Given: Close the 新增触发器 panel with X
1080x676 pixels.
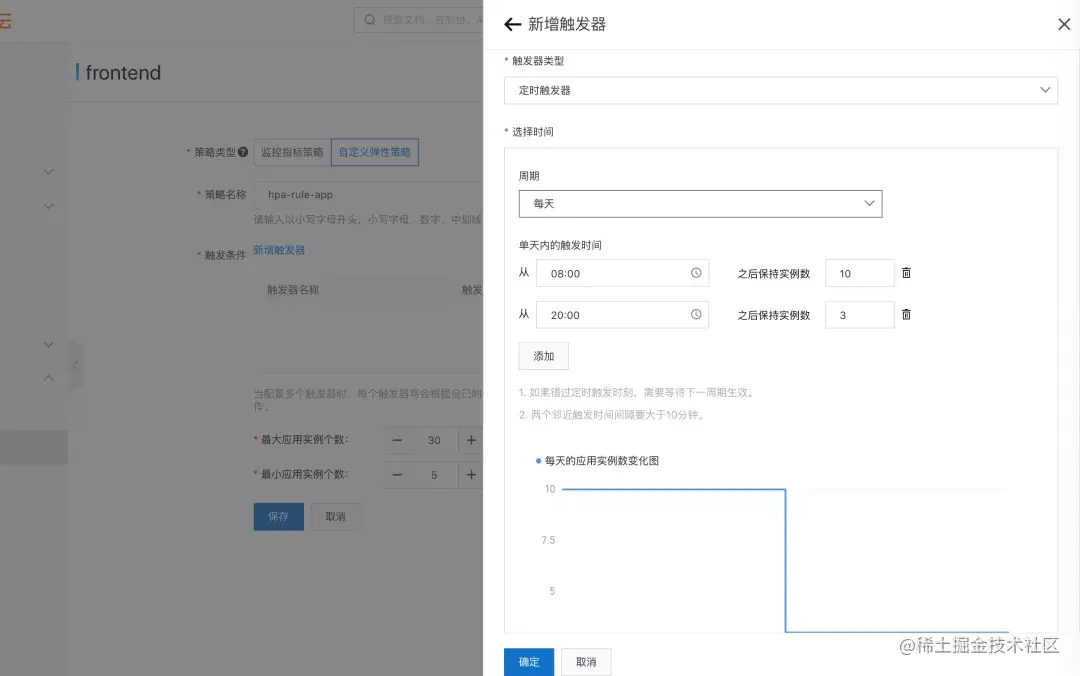Looking at the screenshot, I should (1063, 24).
